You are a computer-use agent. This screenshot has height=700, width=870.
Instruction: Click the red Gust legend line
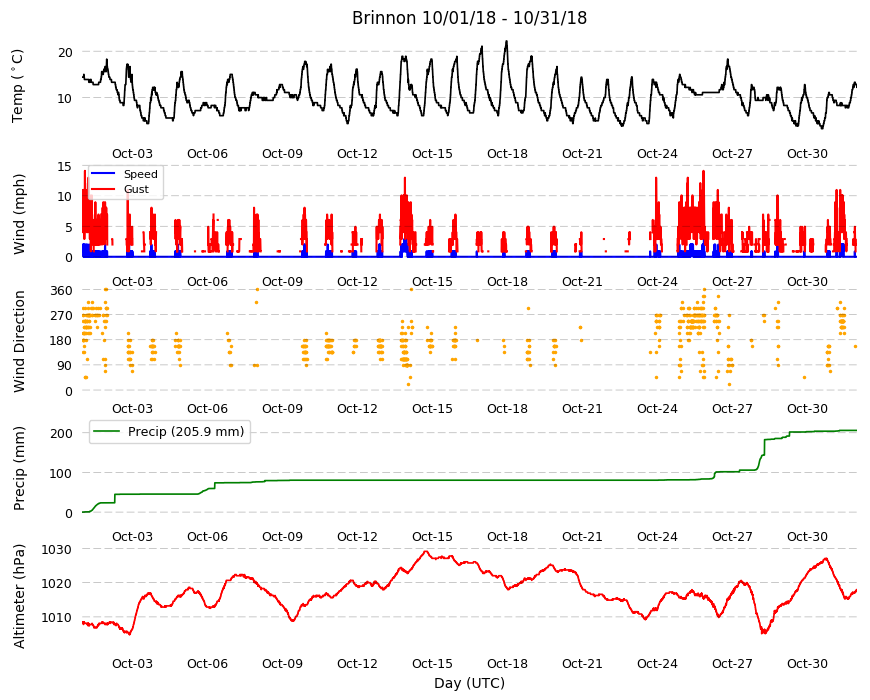103,189
